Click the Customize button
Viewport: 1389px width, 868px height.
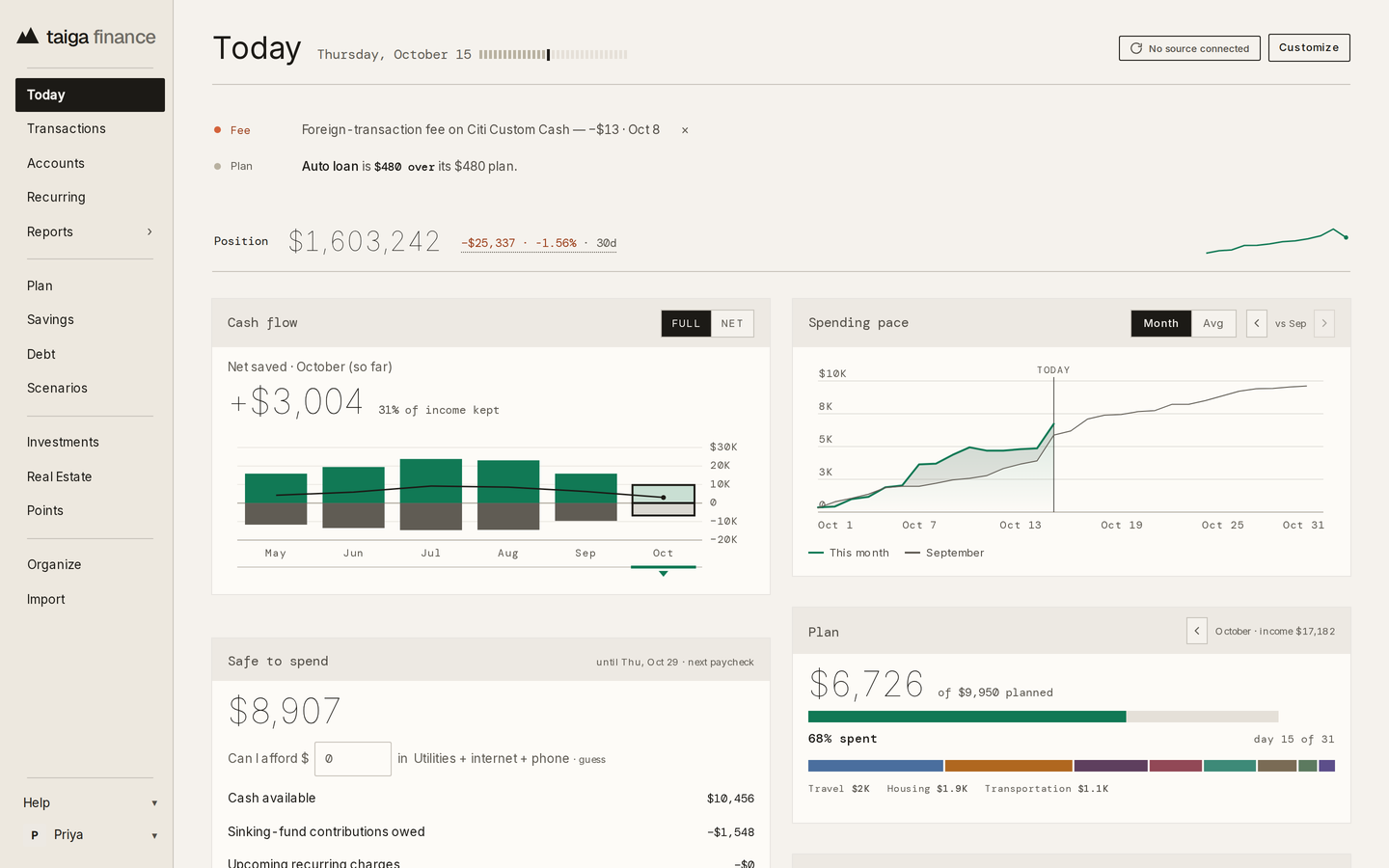[x=1309, y=47]
